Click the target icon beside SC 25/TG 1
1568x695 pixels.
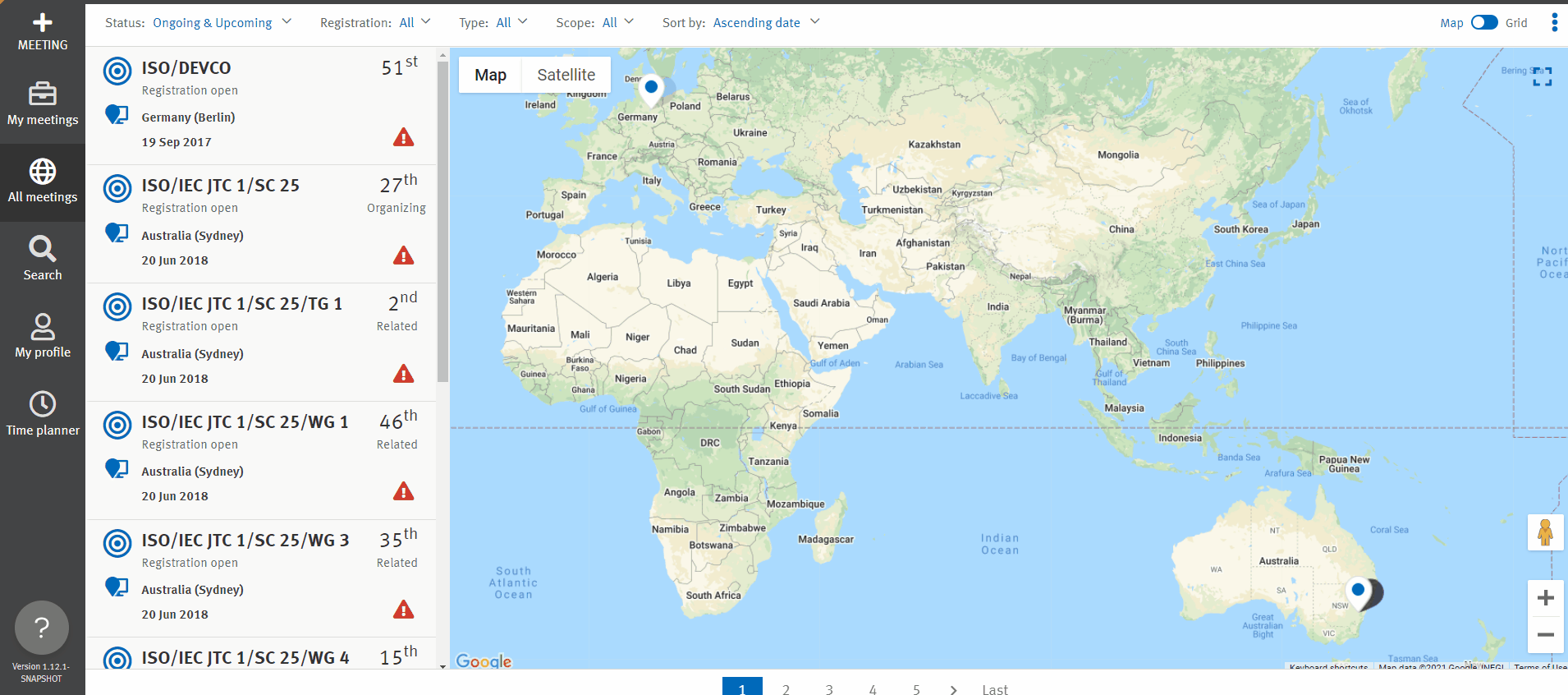(117, 306)
